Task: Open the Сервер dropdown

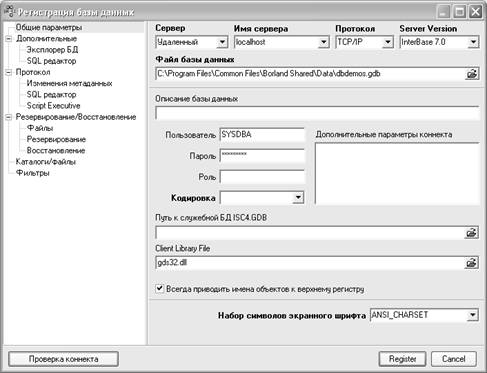Action: [222, 42]
